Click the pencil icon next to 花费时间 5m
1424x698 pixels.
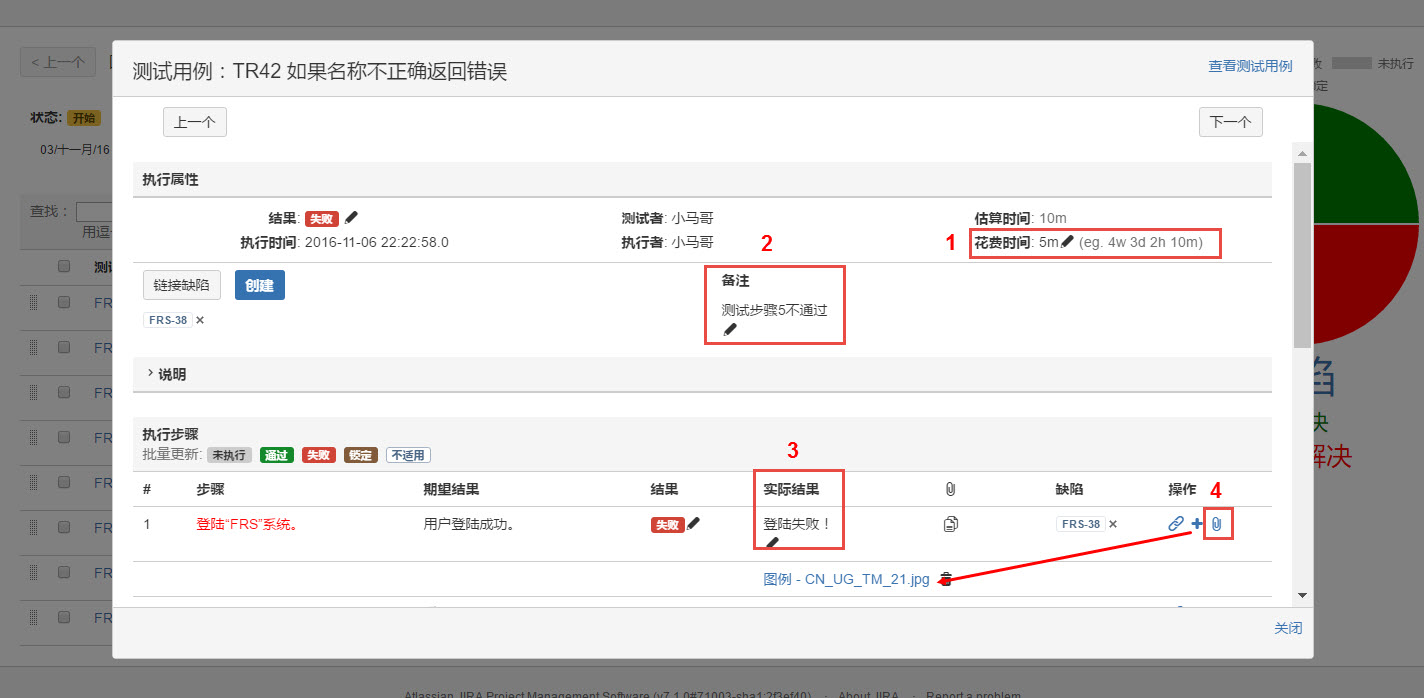(1068, 242)
